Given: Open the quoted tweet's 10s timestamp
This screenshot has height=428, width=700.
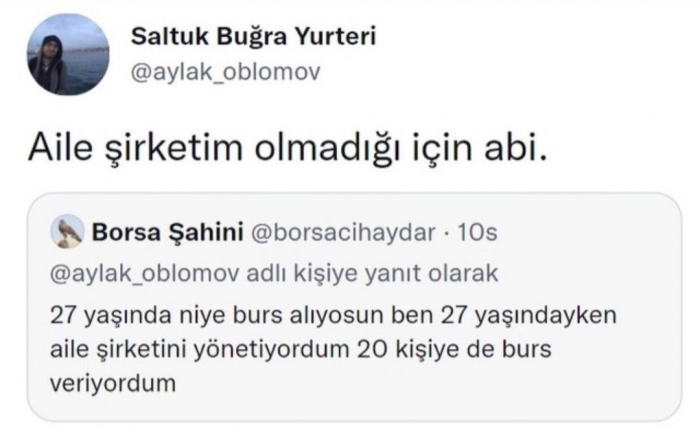Looking at the screenshot, I should 477,233.
